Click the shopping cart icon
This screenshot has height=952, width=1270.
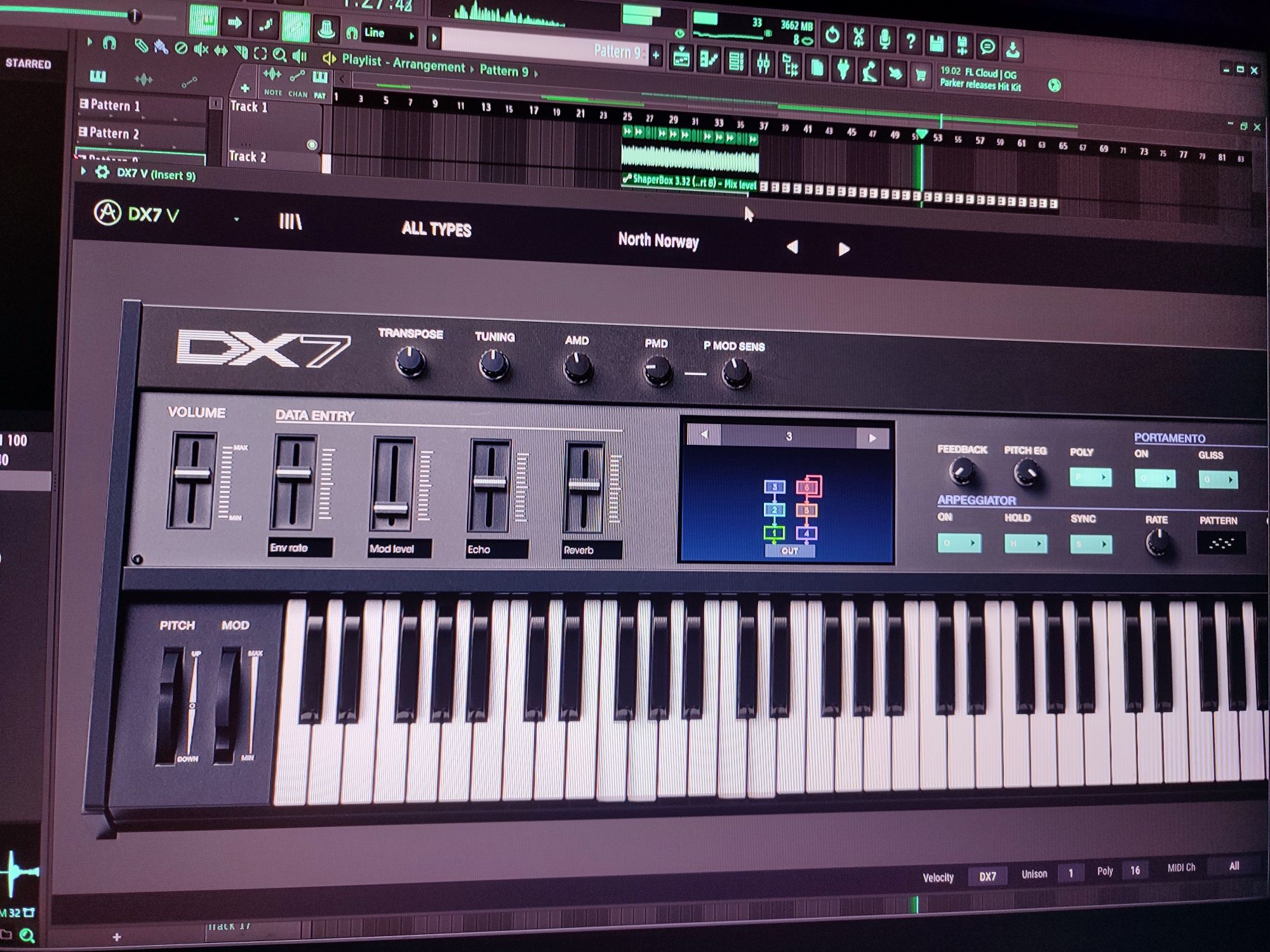(920, 74)
